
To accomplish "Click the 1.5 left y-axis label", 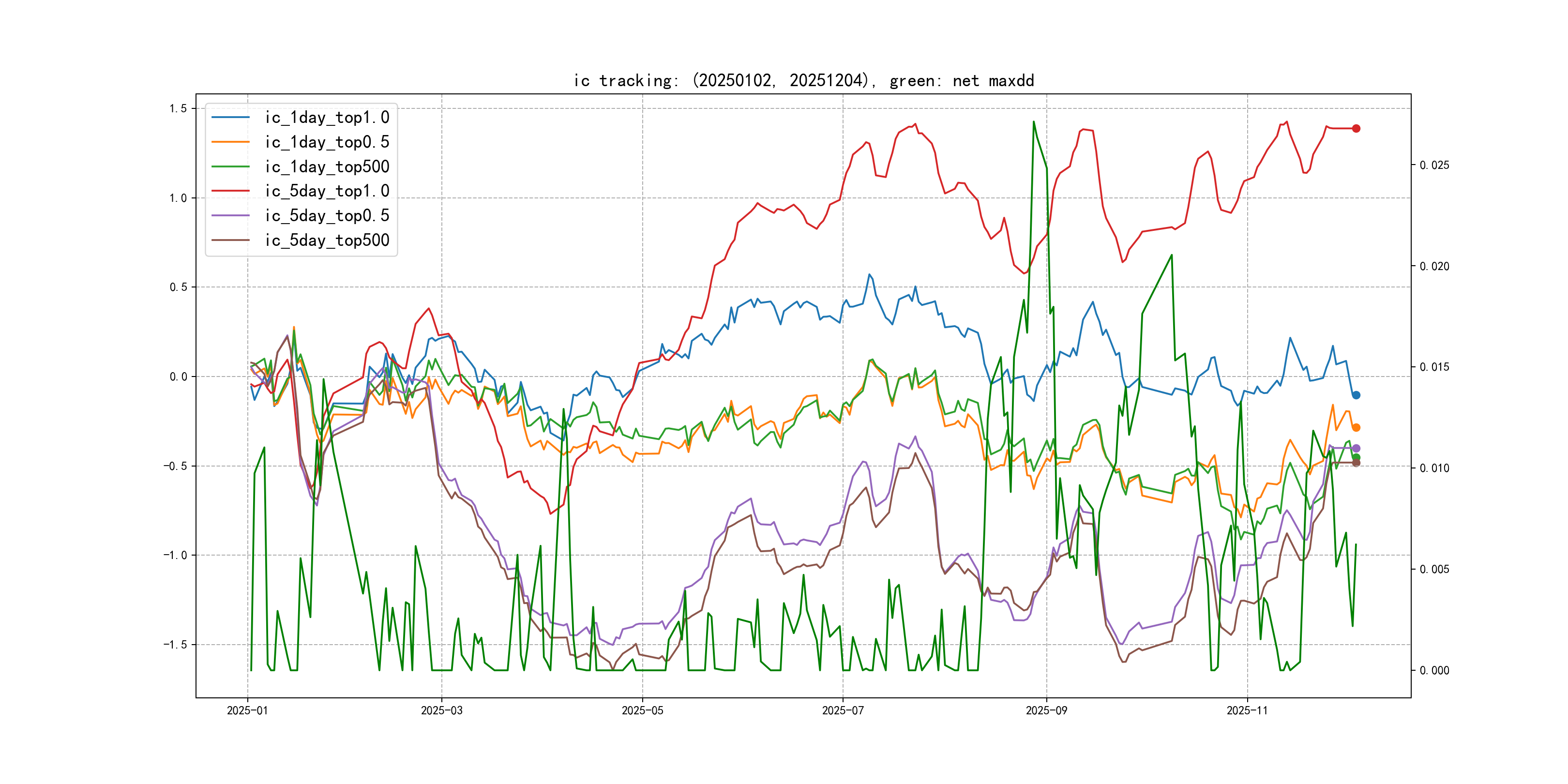I will (x=178, y=109).
